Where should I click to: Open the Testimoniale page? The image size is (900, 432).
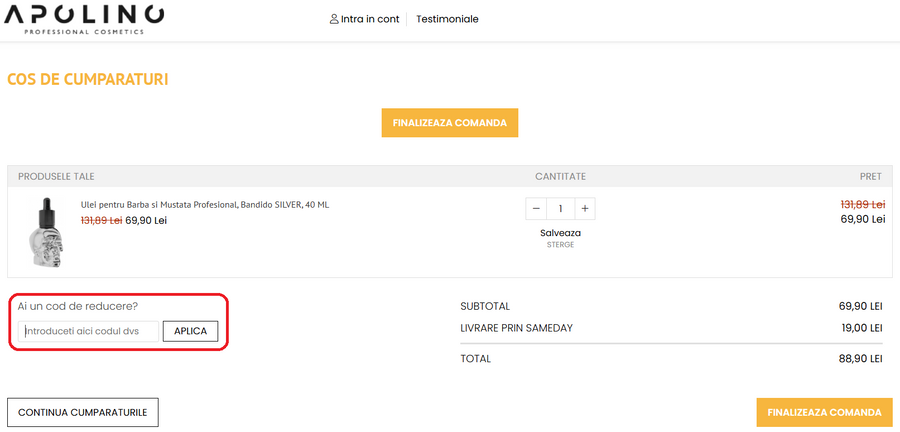[x=447, y=19]
